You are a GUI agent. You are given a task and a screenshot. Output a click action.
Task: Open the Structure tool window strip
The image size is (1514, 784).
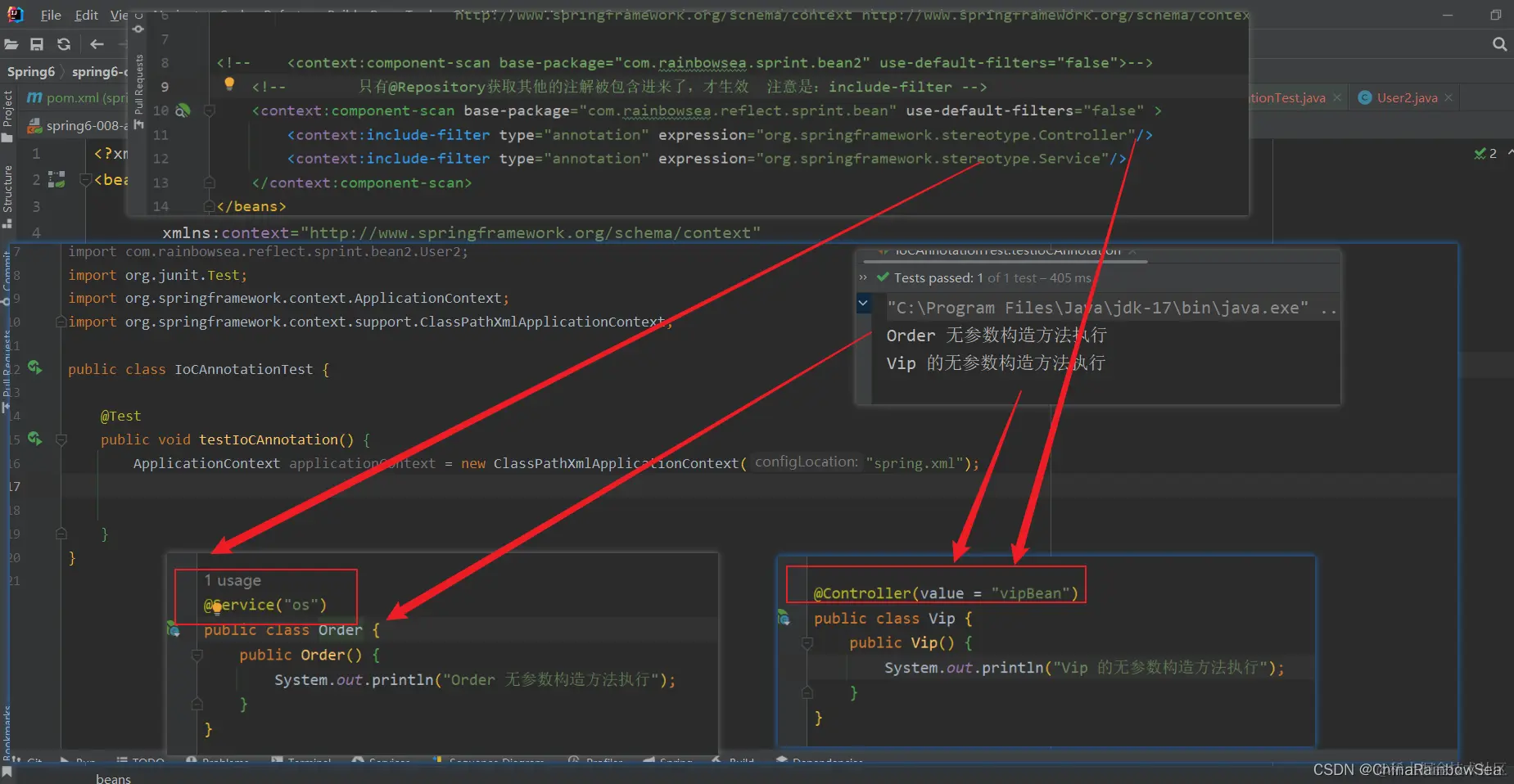click(8, 195)
